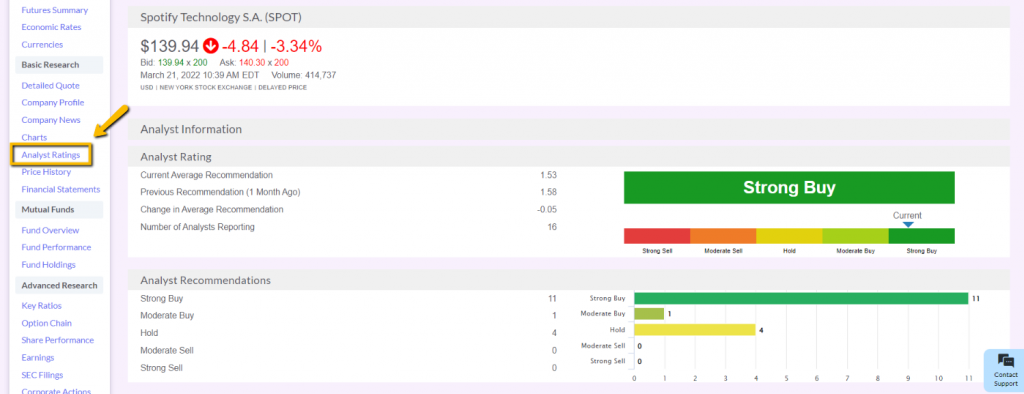Select Fund Overview under Mutual Funds
The image size is (1024, 394).
tap(50, 230)
